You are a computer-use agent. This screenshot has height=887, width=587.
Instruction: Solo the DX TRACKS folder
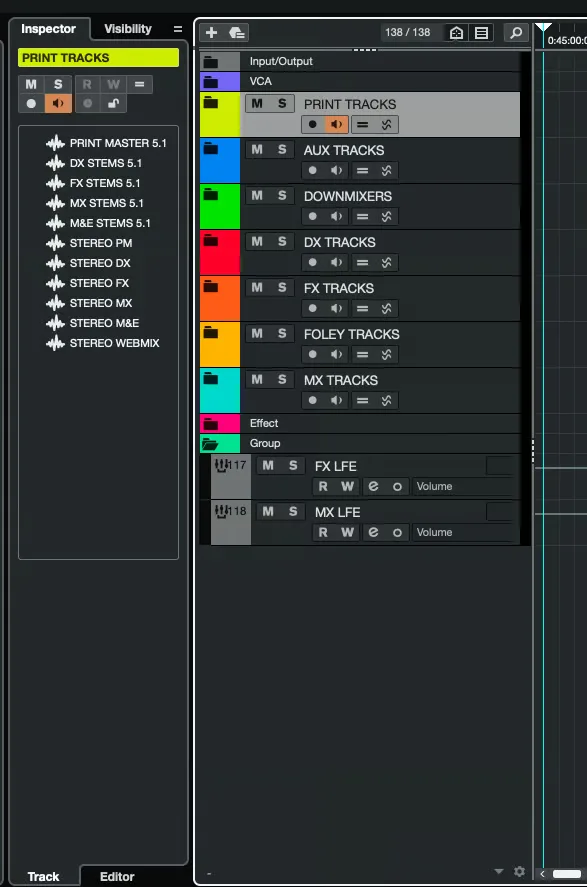[282, 242]
